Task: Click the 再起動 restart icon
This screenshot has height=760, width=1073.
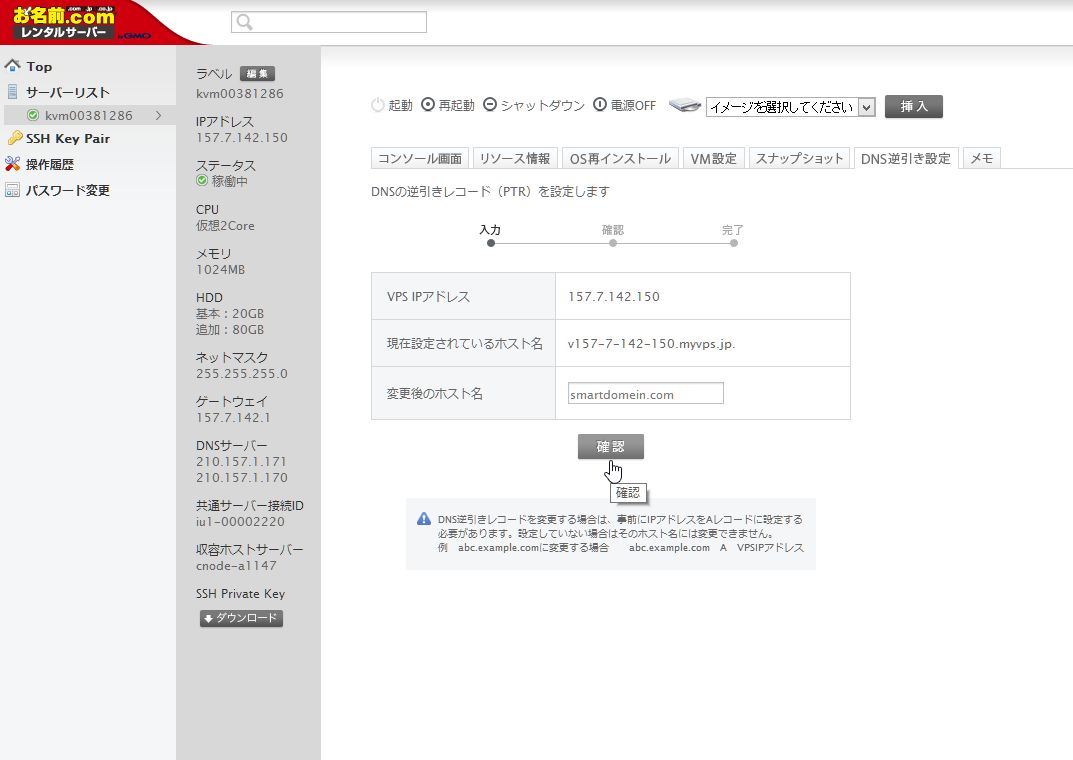Action: [428, 105]
